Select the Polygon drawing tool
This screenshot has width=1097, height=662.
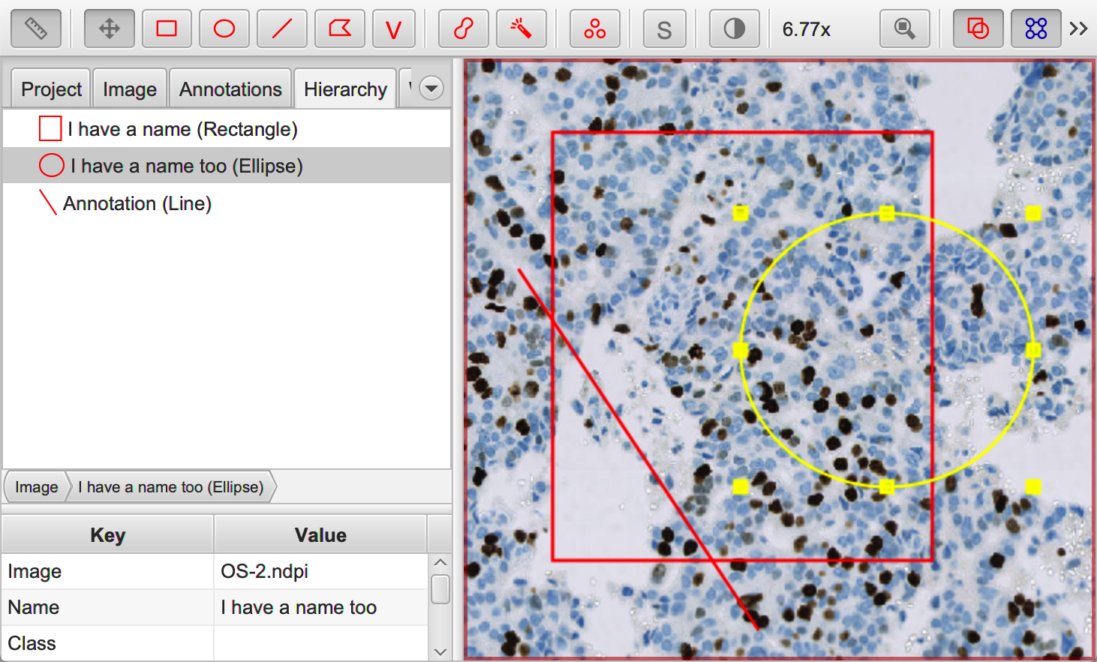pos(339,29)
